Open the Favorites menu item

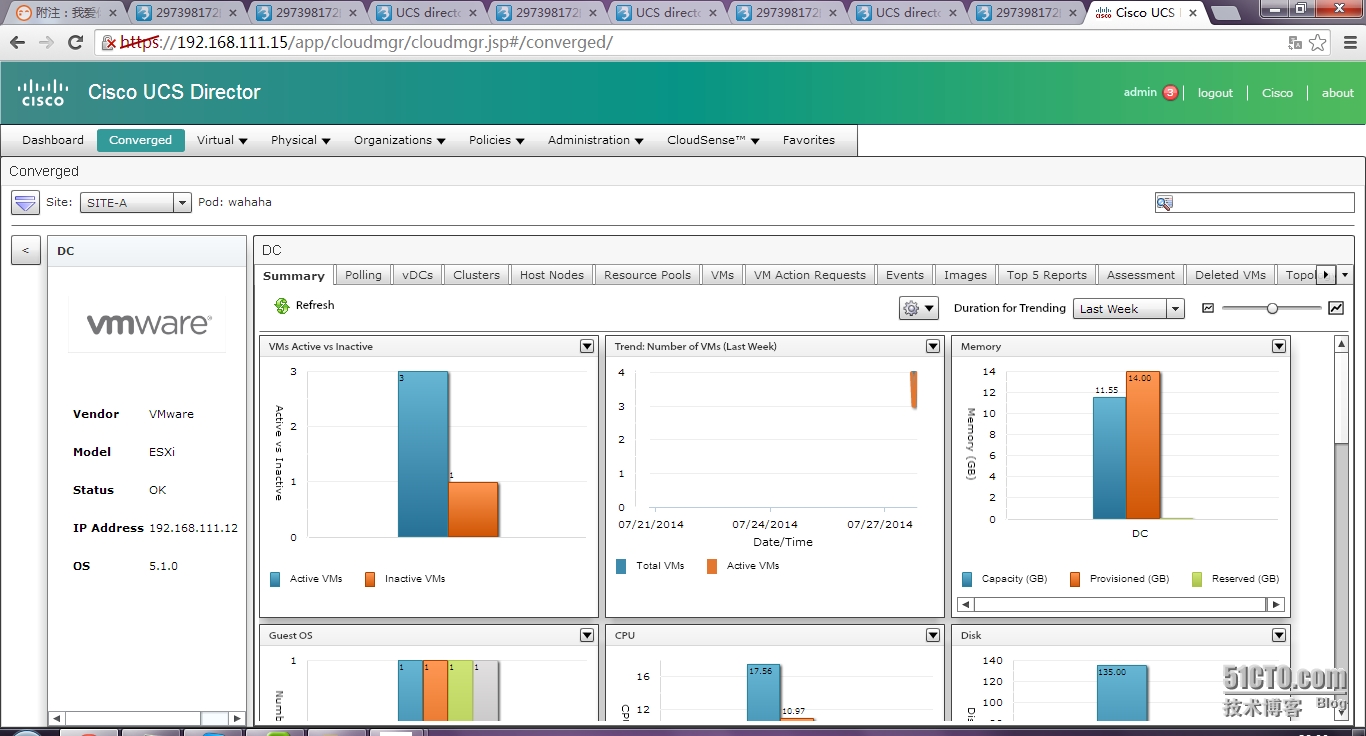click(809, 140)
